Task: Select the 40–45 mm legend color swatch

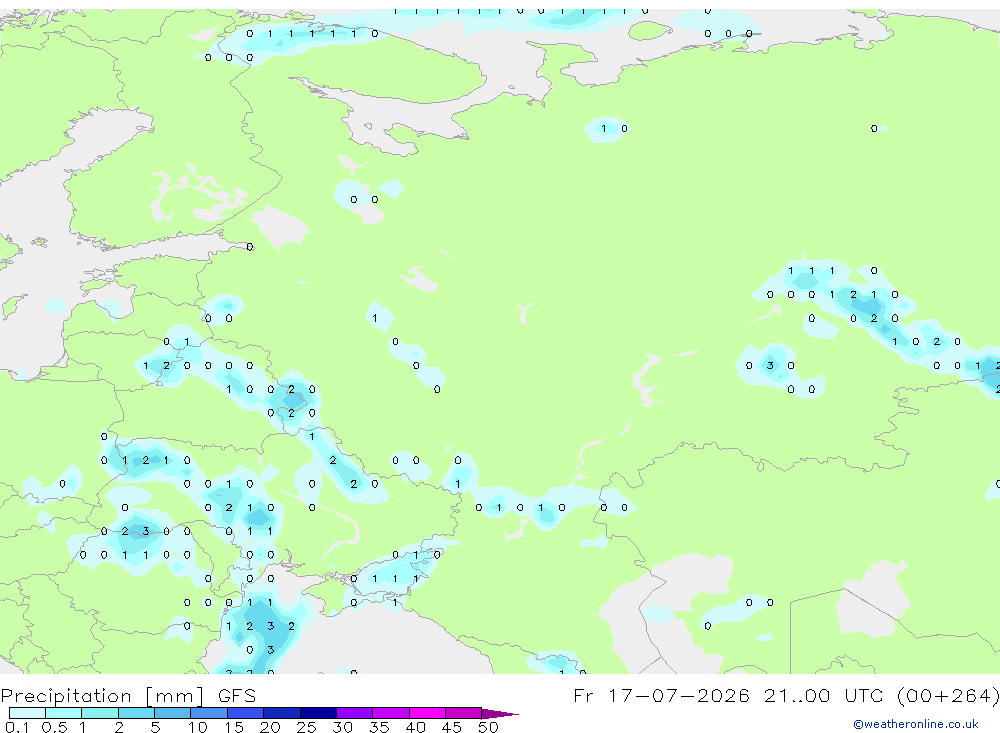Action: click(427, 713)
